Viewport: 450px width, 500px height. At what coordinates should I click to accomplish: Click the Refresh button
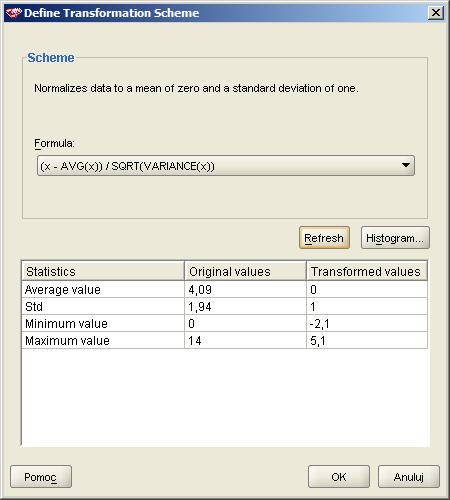(x=324, y=238)
